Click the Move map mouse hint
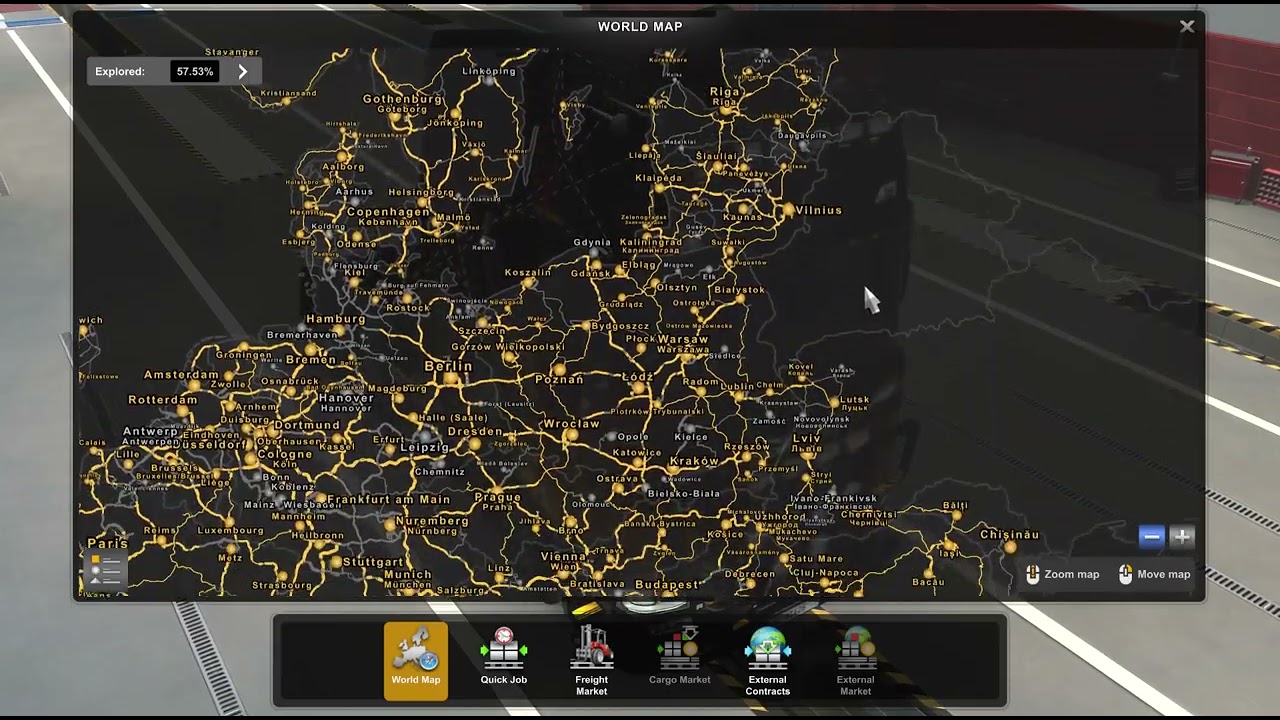 pos(1154,574)
